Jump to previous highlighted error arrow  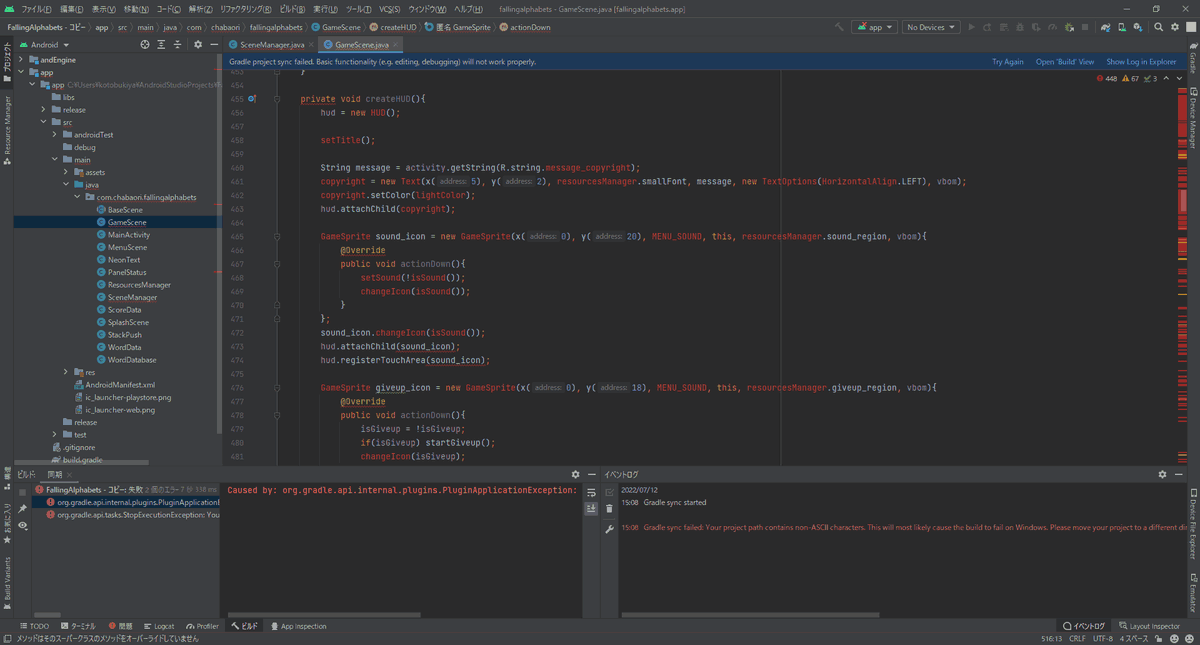[x=1166, y=78]
